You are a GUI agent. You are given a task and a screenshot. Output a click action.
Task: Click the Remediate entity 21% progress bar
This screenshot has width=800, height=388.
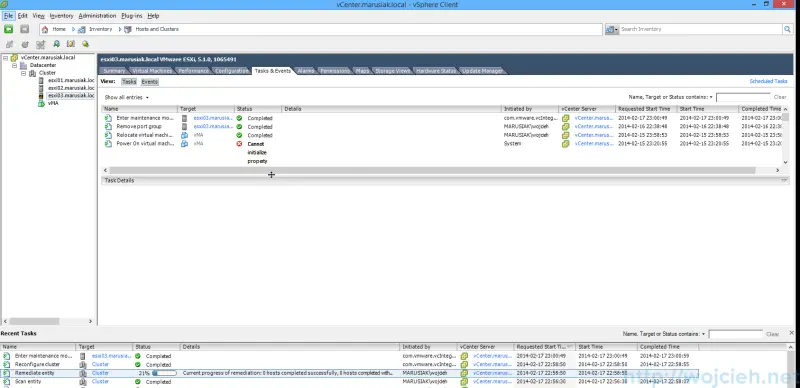coord(164,373)
